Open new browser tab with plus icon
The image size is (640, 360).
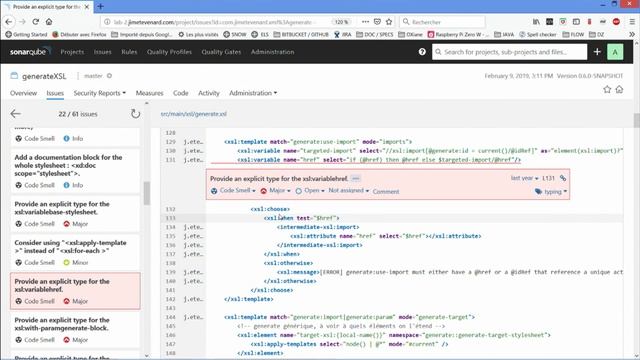(x=100, y=7)
